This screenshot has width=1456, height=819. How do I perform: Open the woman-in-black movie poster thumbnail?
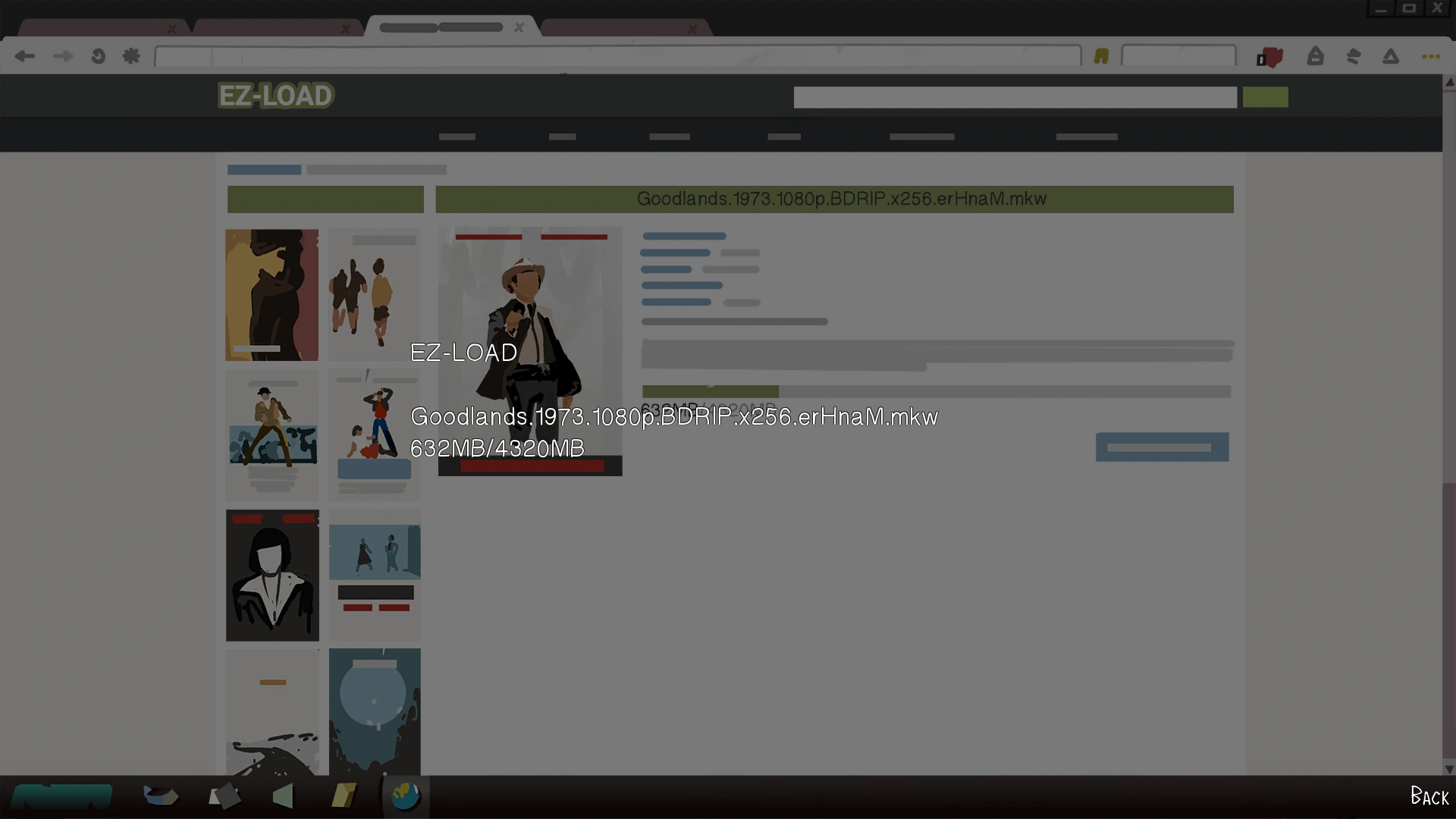click(x=272, y=575)
